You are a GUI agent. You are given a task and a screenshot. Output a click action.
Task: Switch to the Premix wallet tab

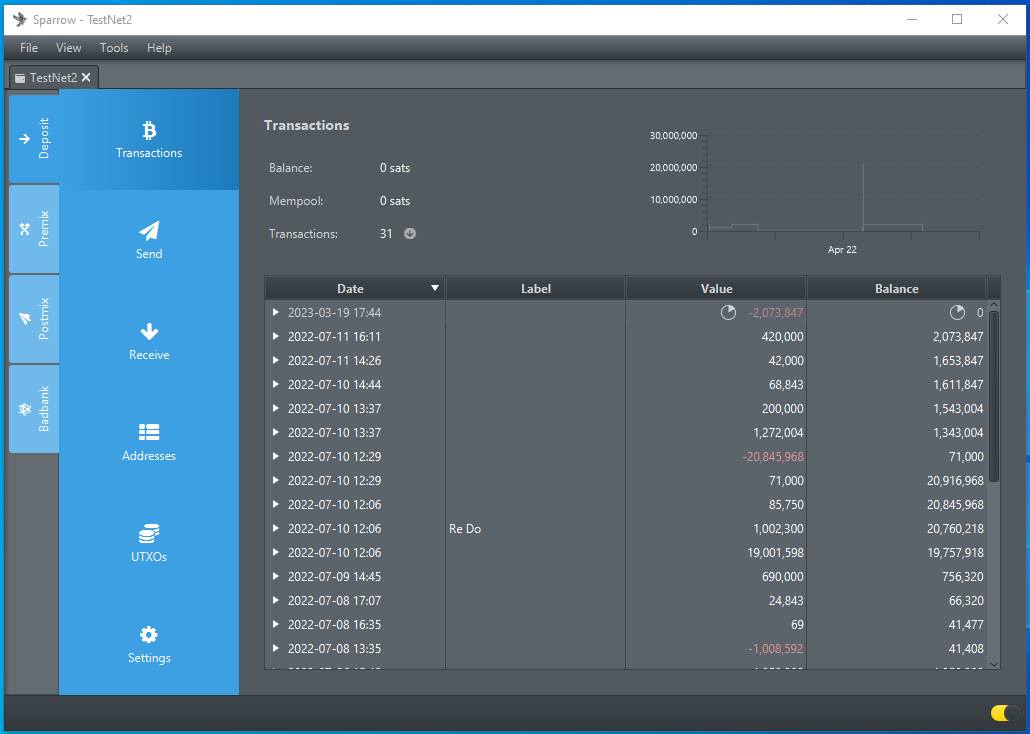coord(34,229)
